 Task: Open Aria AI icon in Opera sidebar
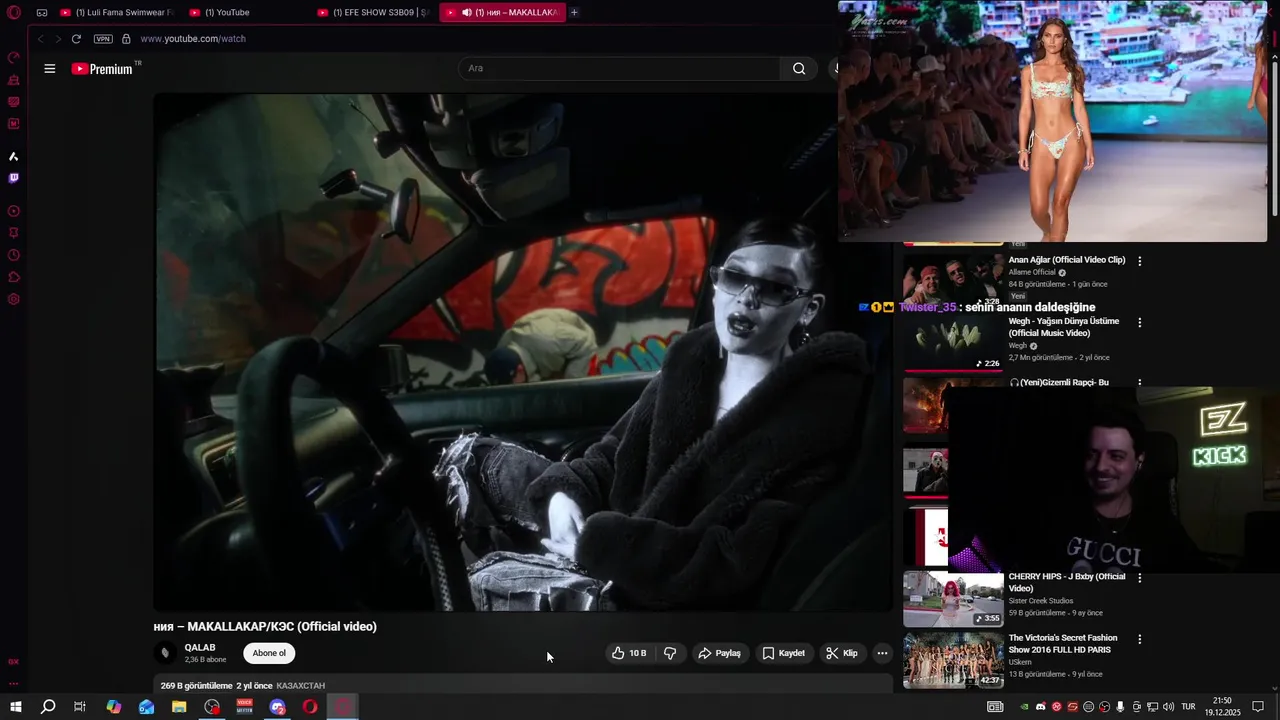pyautogui.click(x=14, y=156)
